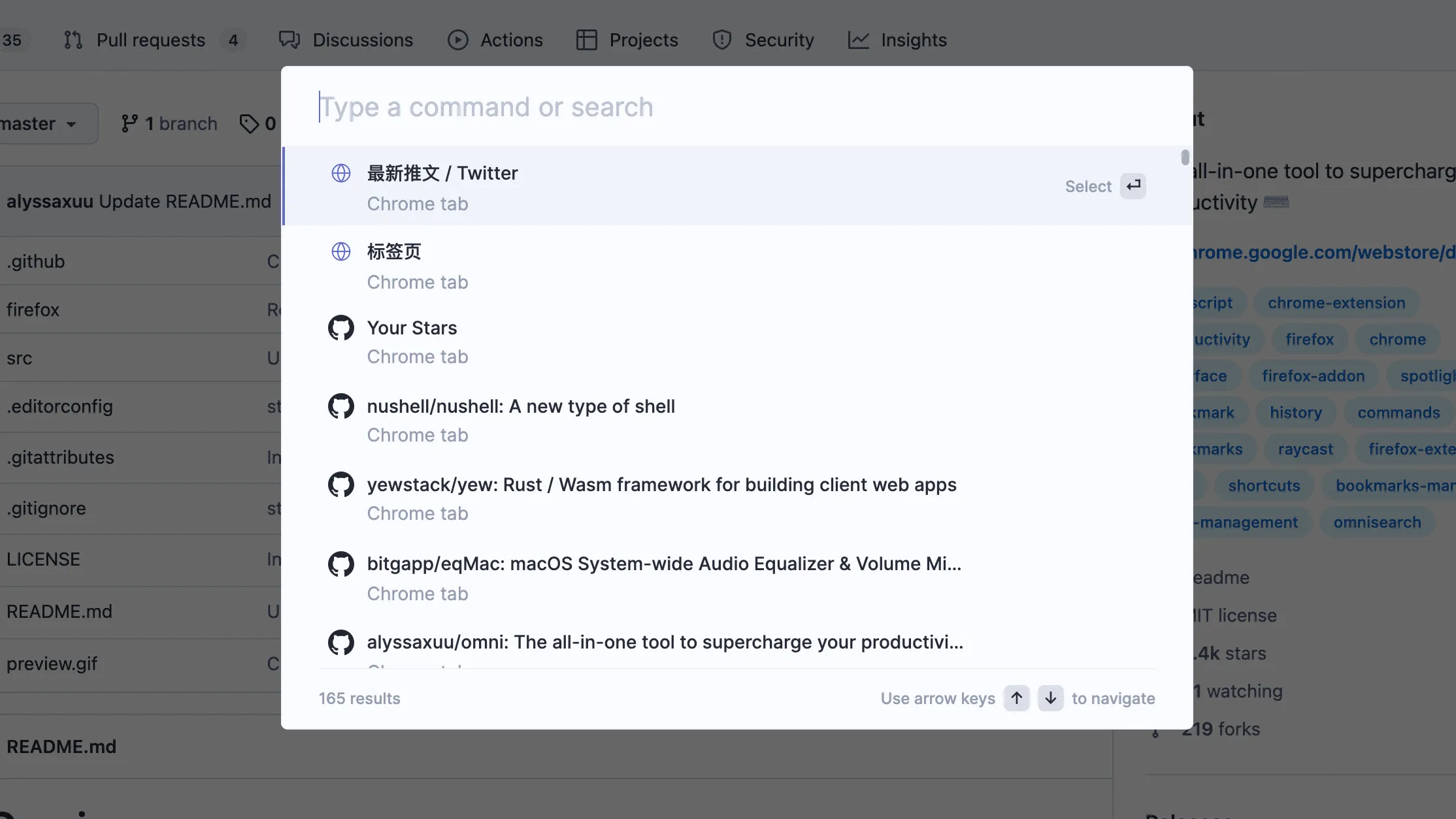This screenshot has width=1456, height=819.
Task: Open the Pull requests tab
Action: point(150,40)
